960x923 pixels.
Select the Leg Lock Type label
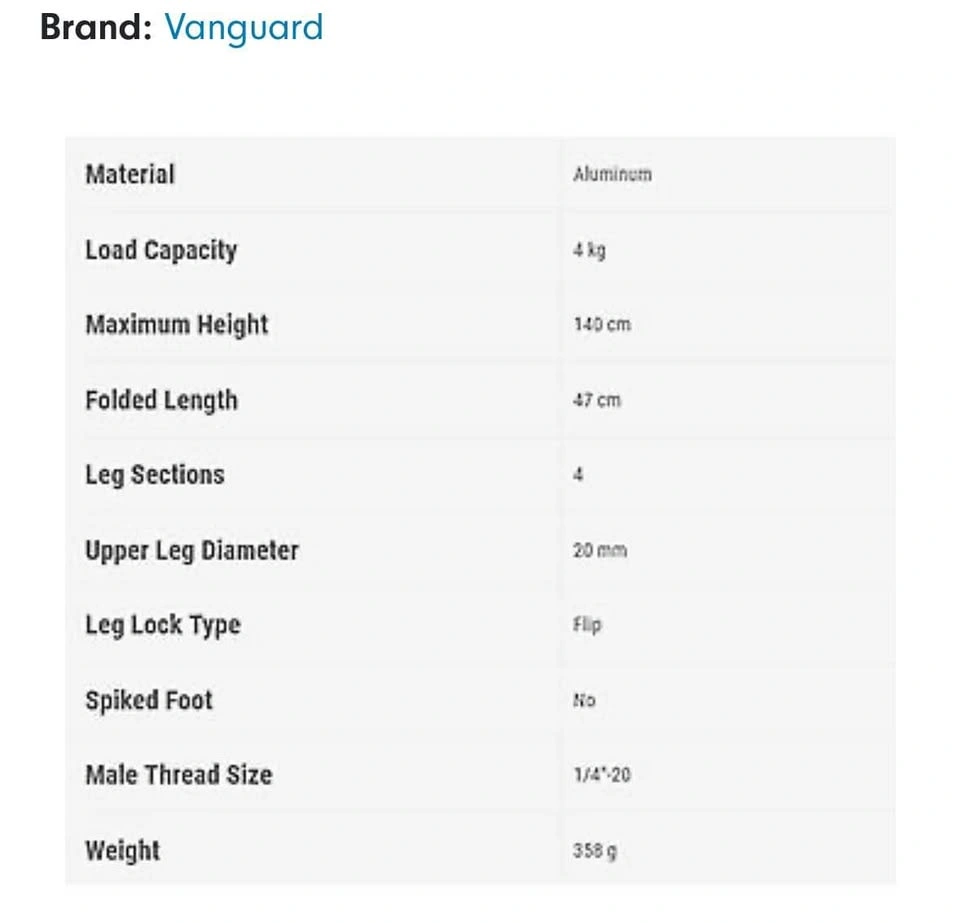point(163,626)
